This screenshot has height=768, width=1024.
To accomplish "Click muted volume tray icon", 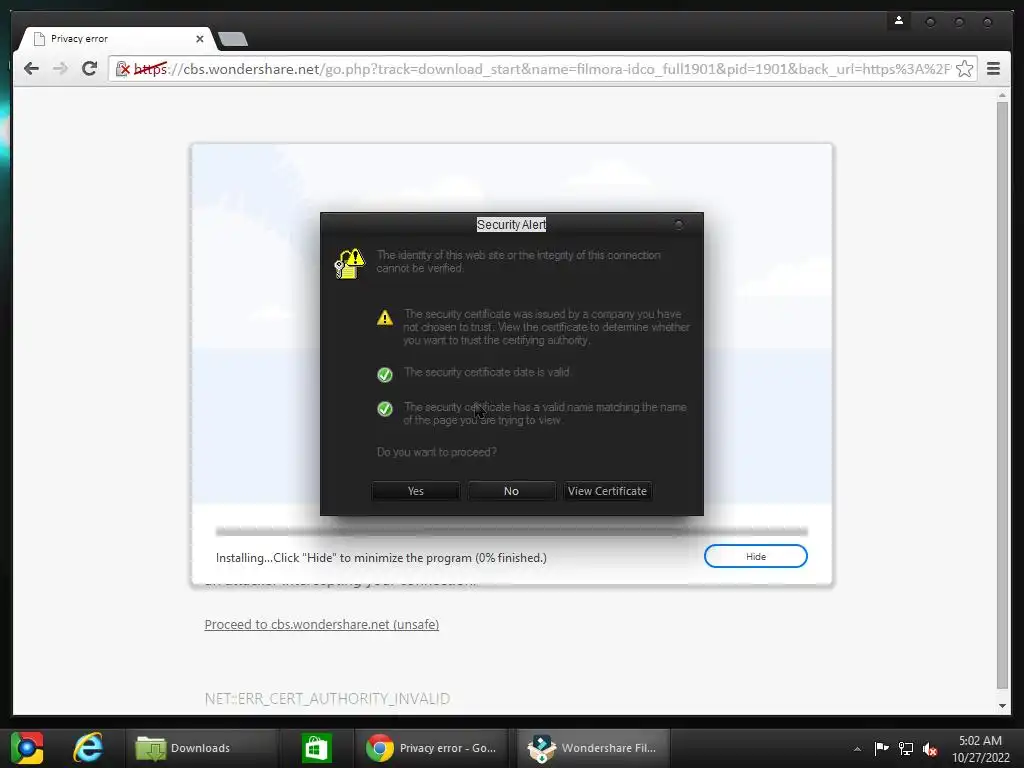I will point(930,749).
